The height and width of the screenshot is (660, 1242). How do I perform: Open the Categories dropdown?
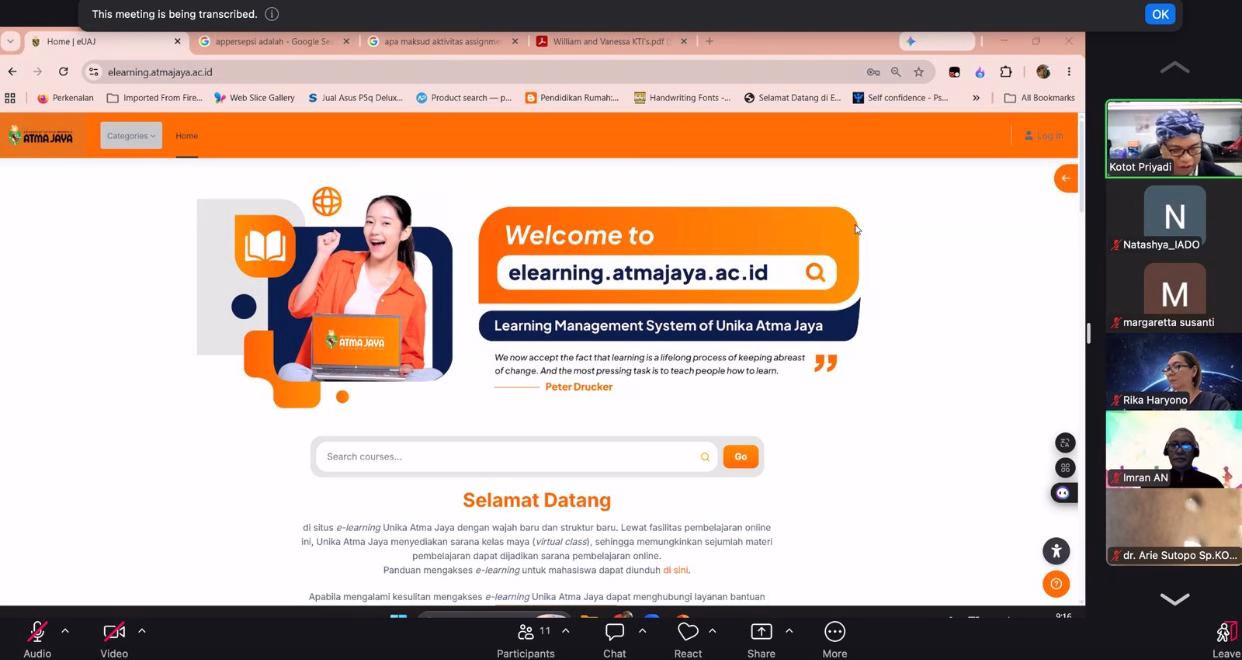tap(131, 136)
